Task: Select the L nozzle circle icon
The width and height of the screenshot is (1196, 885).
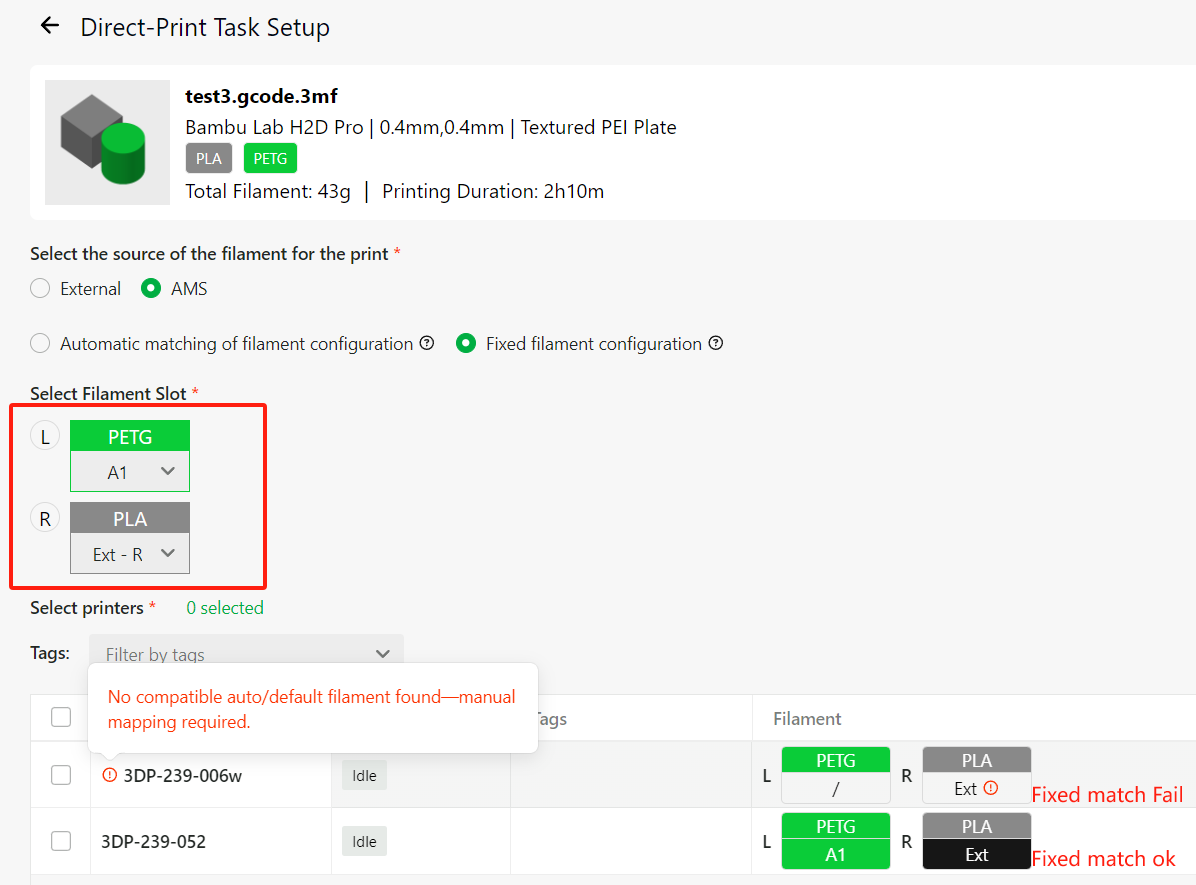Action: (45, 436)
